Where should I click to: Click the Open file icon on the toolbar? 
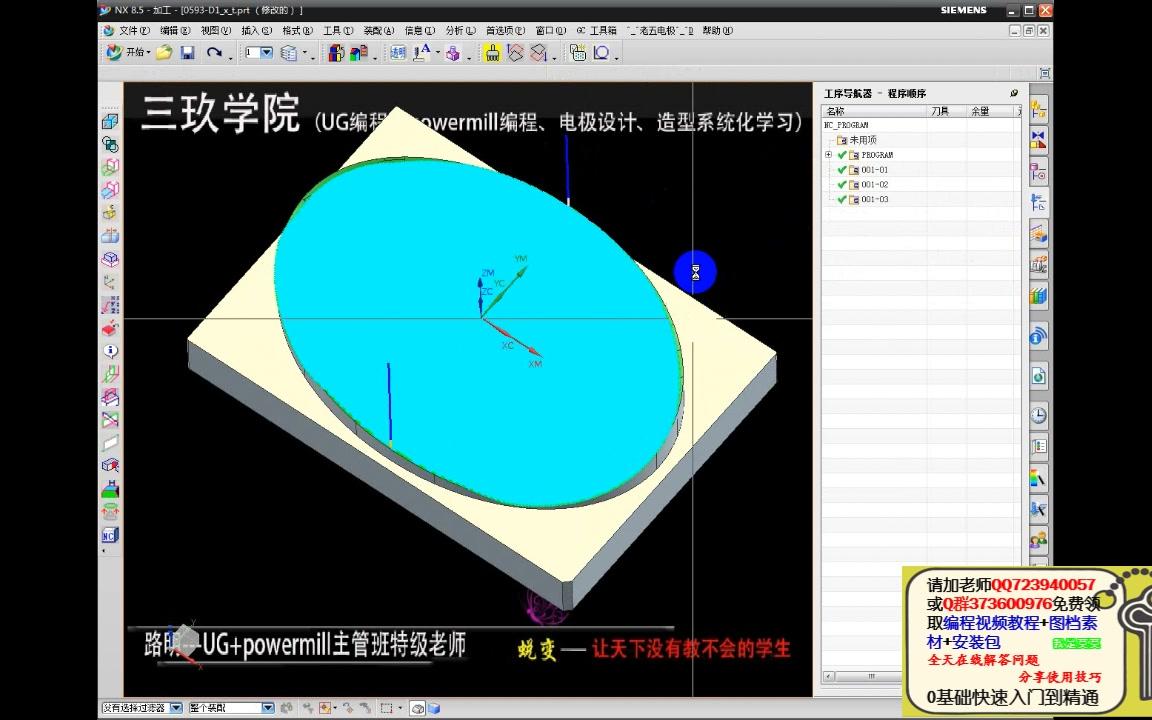[161, 52]
